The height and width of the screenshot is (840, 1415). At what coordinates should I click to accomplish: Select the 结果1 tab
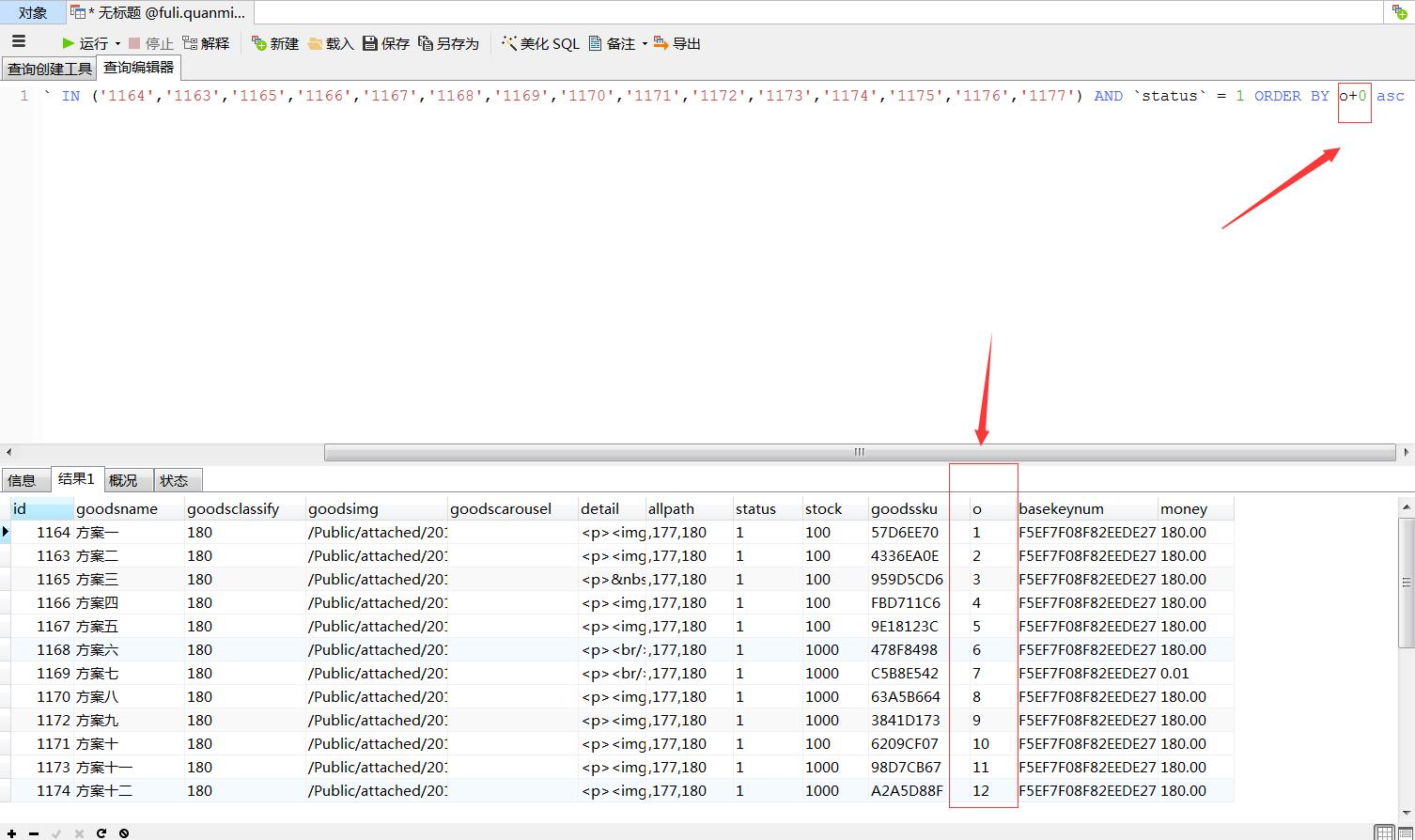[x=76, y=479]
